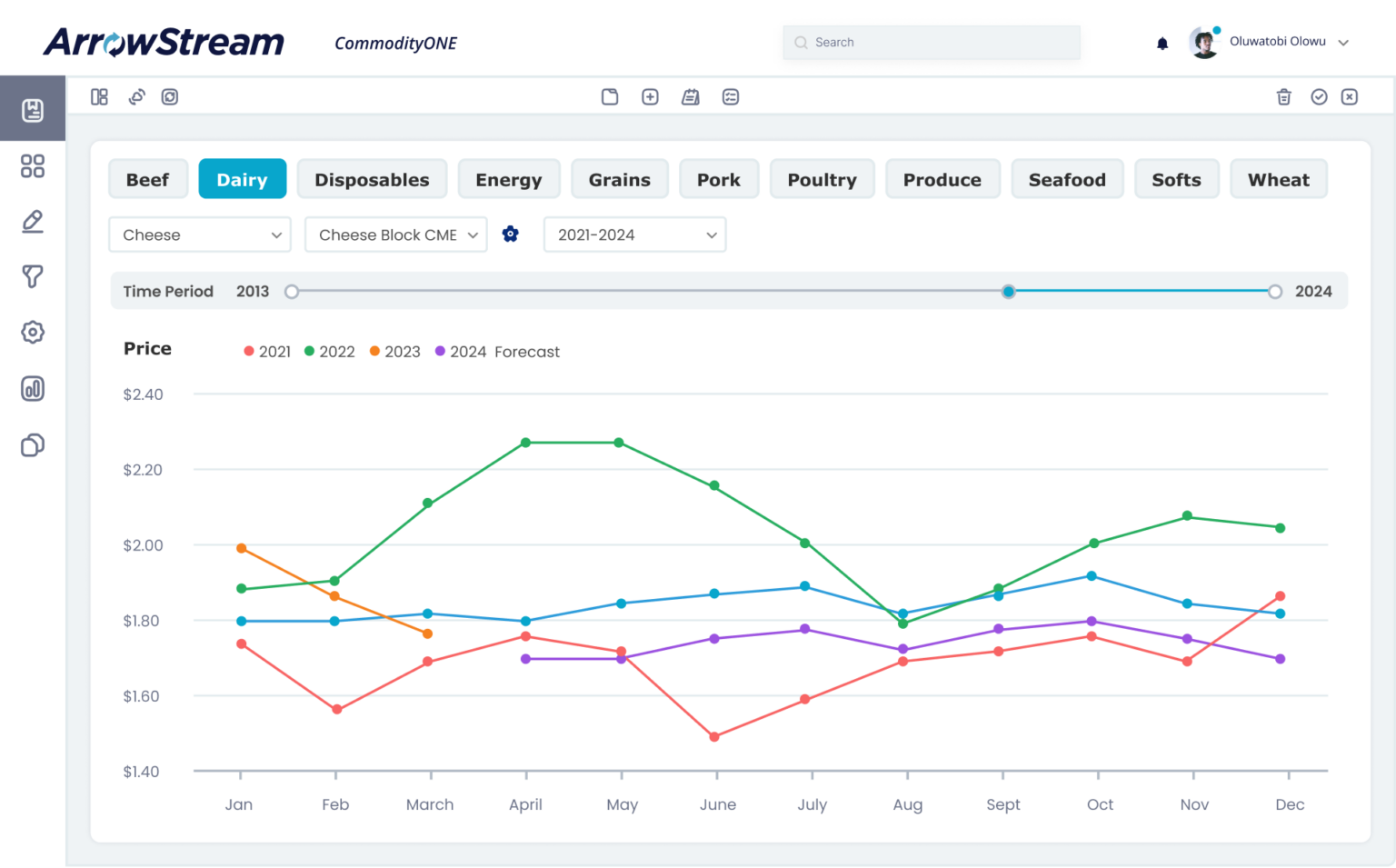Click the blue gear settings icon
1396x868 pixels.
tap(511, 234)
